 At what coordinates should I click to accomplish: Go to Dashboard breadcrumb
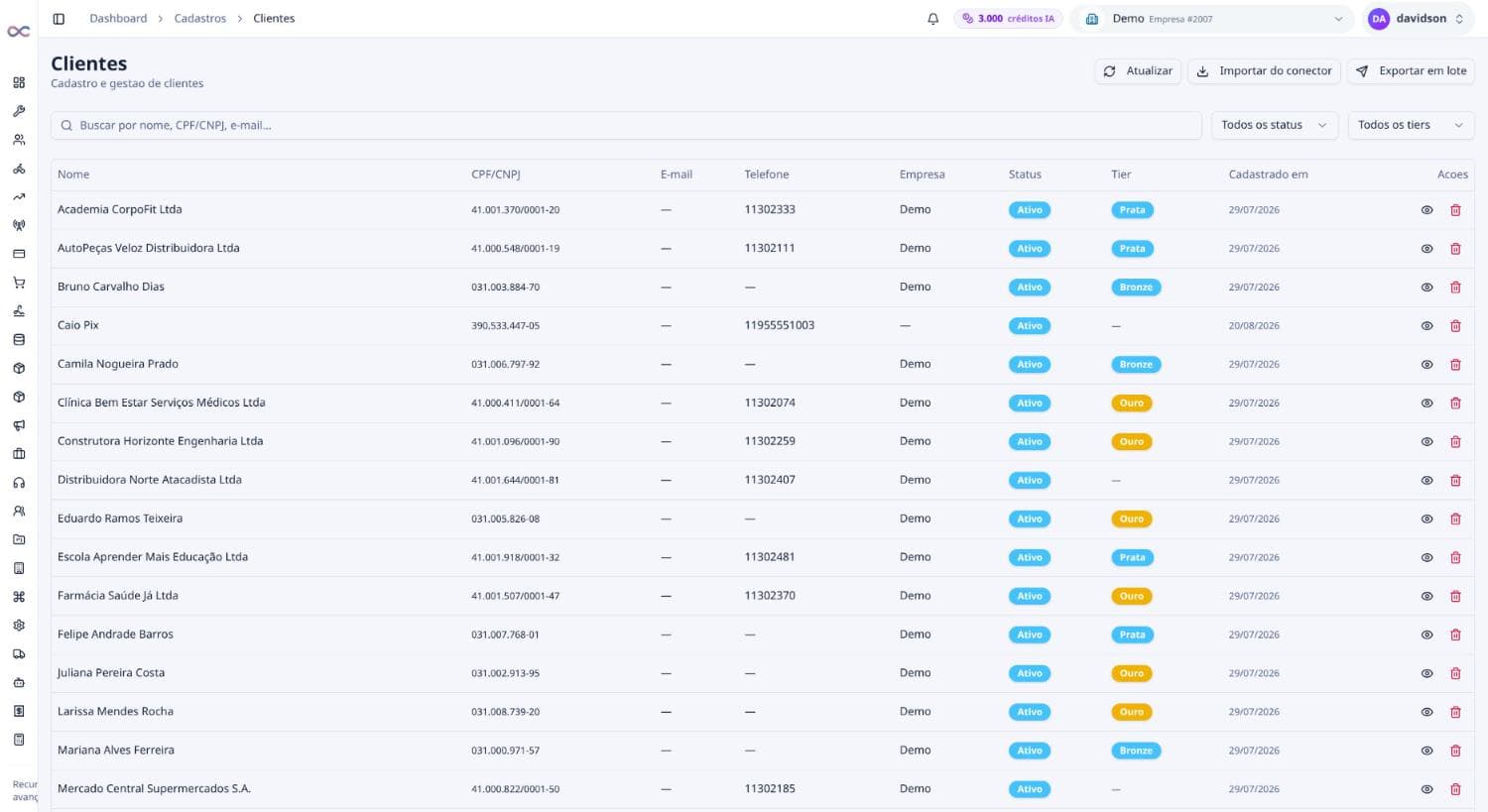point(118,19)
